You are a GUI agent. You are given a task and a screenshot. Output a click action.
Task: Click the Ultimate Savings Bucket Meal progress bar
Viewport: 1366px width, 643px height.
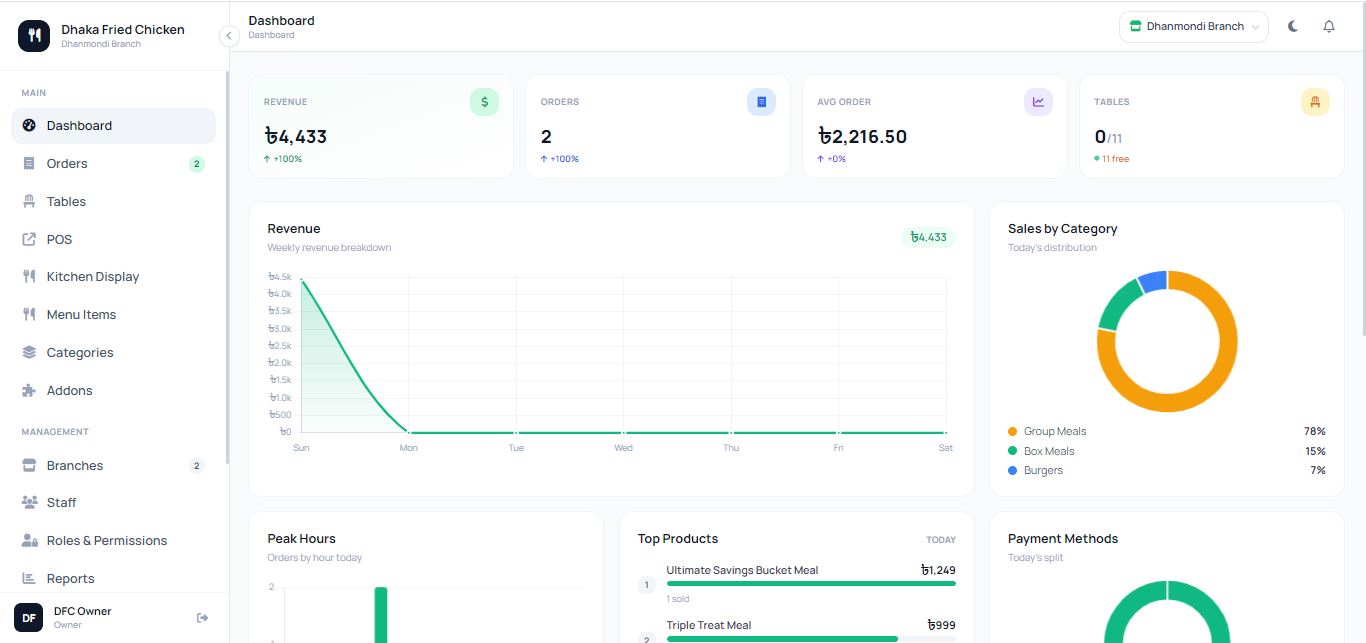coord(811,583)
